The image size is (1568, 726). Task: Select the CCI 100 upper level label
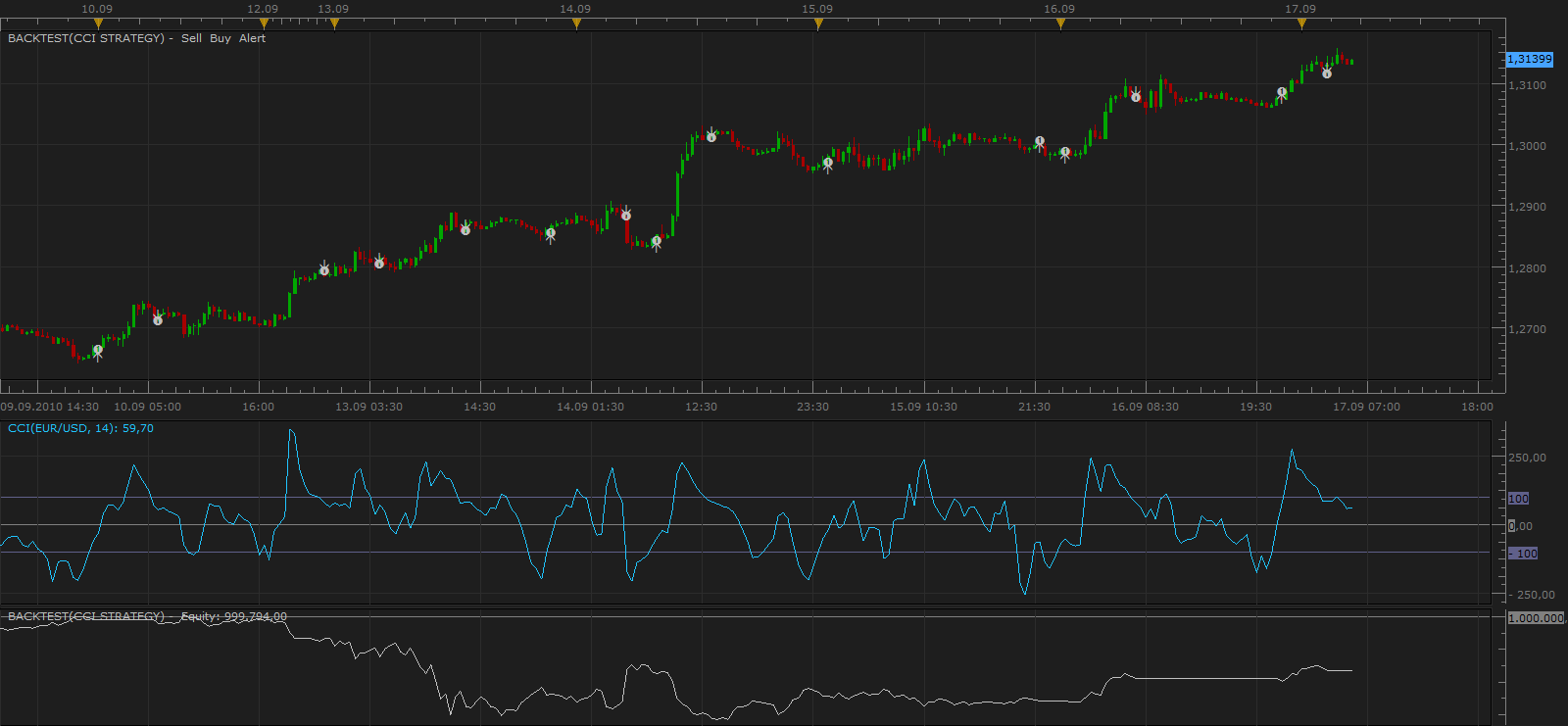[x=1518, y=499]
